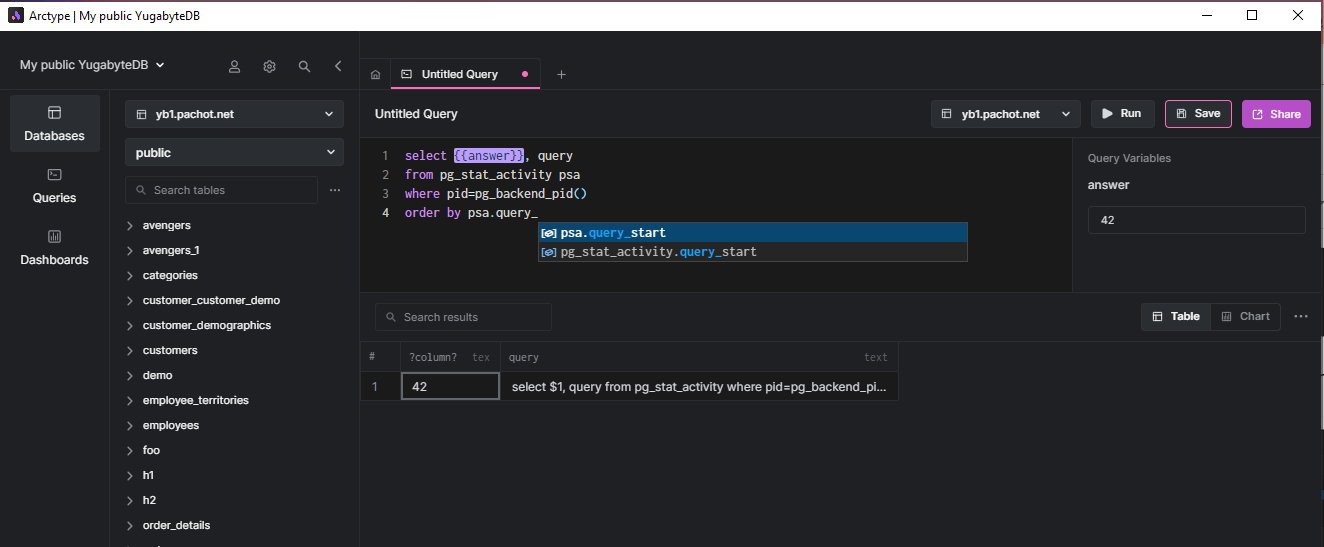Viewport: 1324px width, 547px height.
Task: Open results options ellipsis menu
Action: click(1300, 316)
